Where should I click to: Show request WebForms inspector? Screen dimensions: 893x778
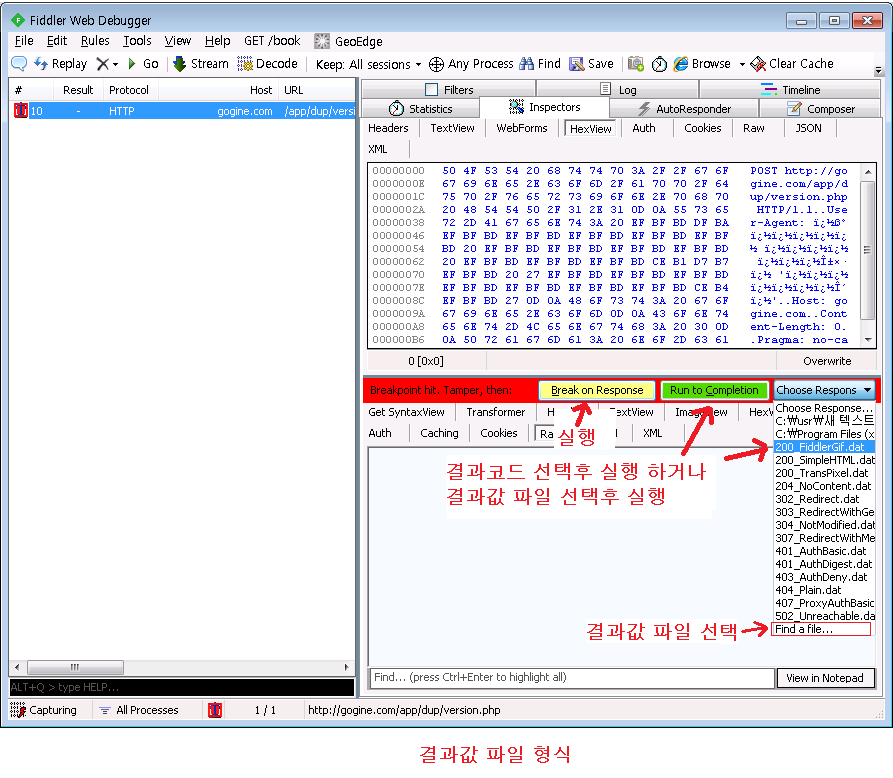[522, 128]
